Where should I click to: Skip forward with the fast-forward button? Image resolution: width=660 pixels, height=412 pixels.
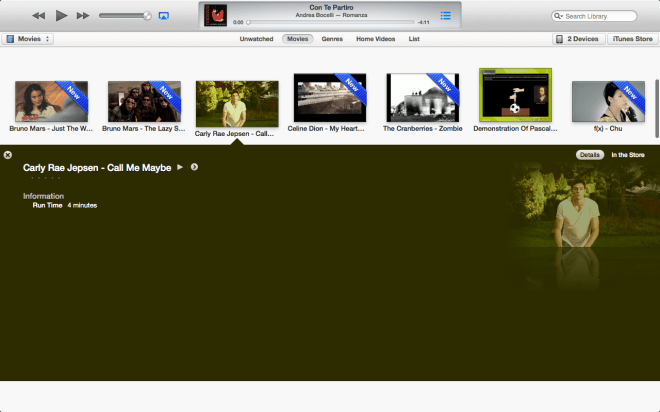click(83, 16)
